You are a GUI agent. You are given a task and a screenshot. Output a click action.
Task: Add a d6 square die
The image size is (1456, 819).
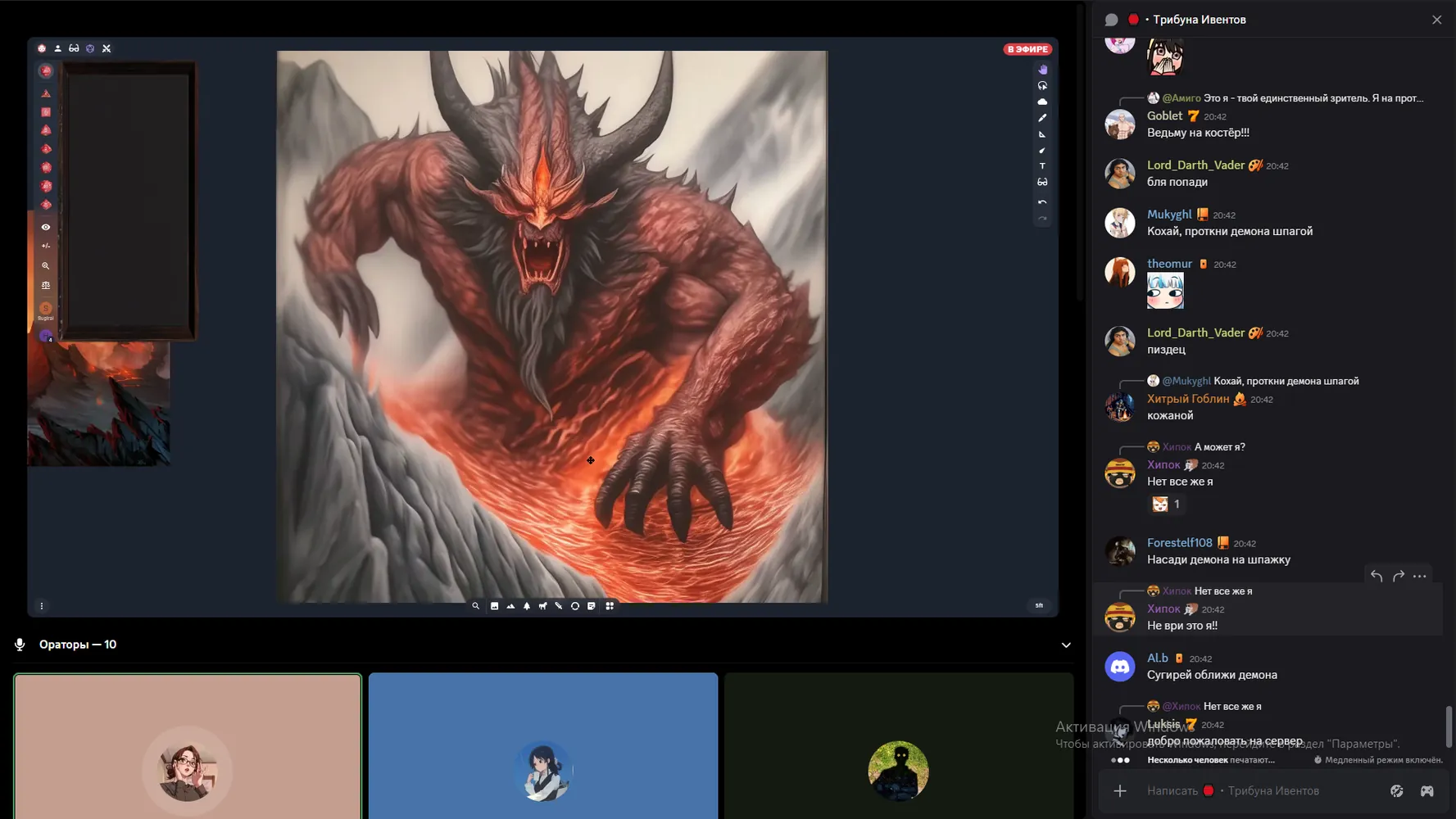coord(46,112)
